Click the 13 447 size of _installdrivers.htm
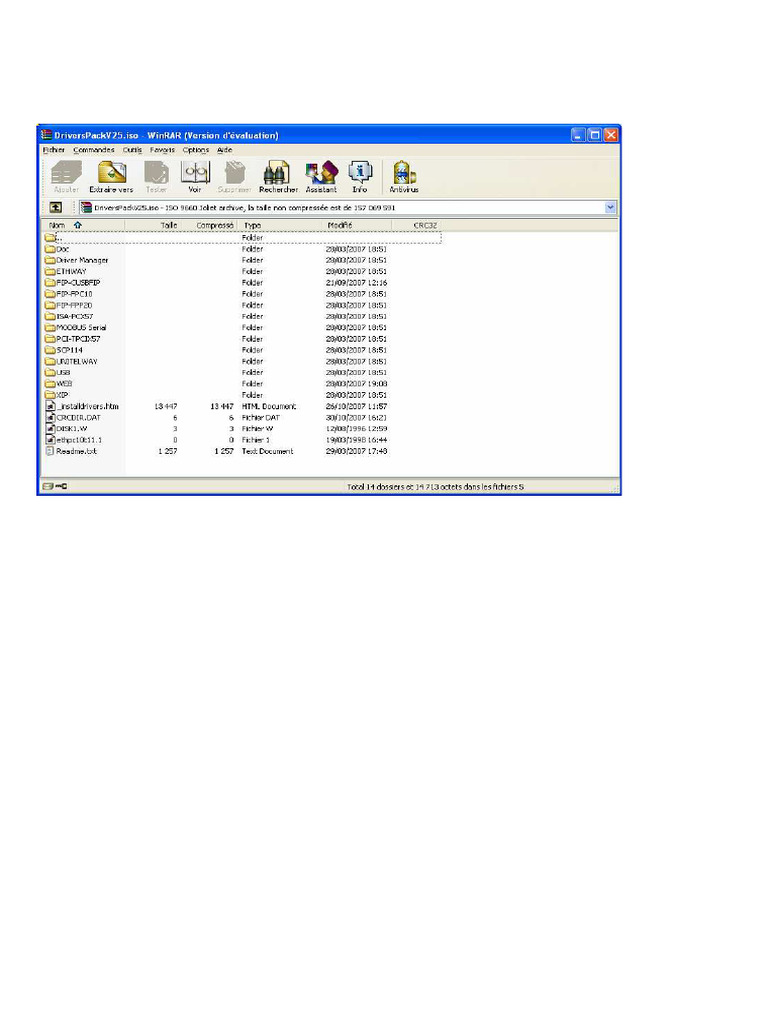The width and height of the screenshot is (768, 1024). click(165, 406)
